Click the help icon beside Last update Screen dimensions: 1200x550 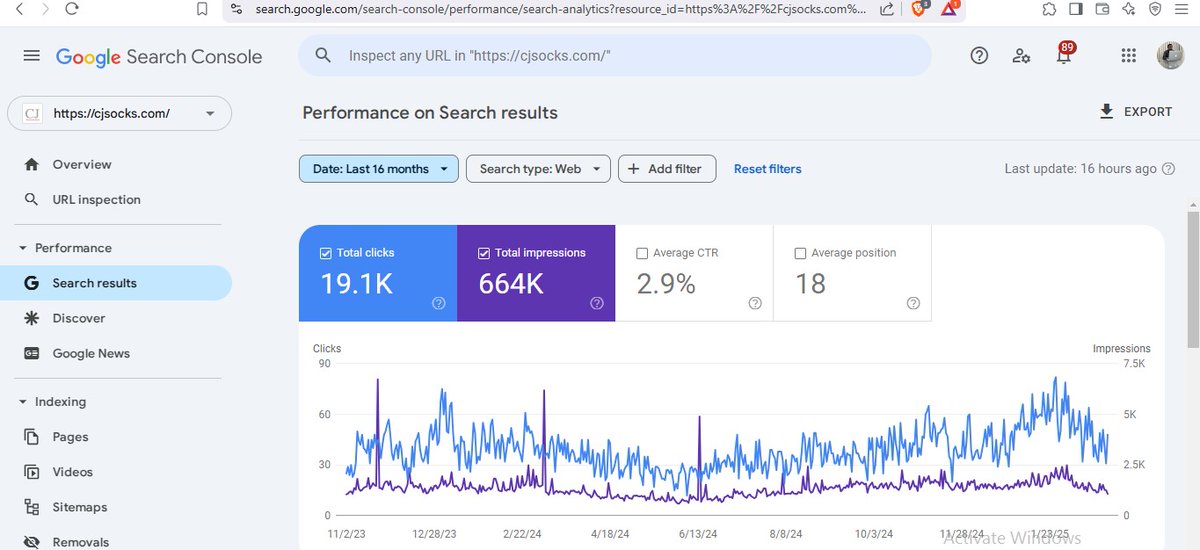point(1168,169)
